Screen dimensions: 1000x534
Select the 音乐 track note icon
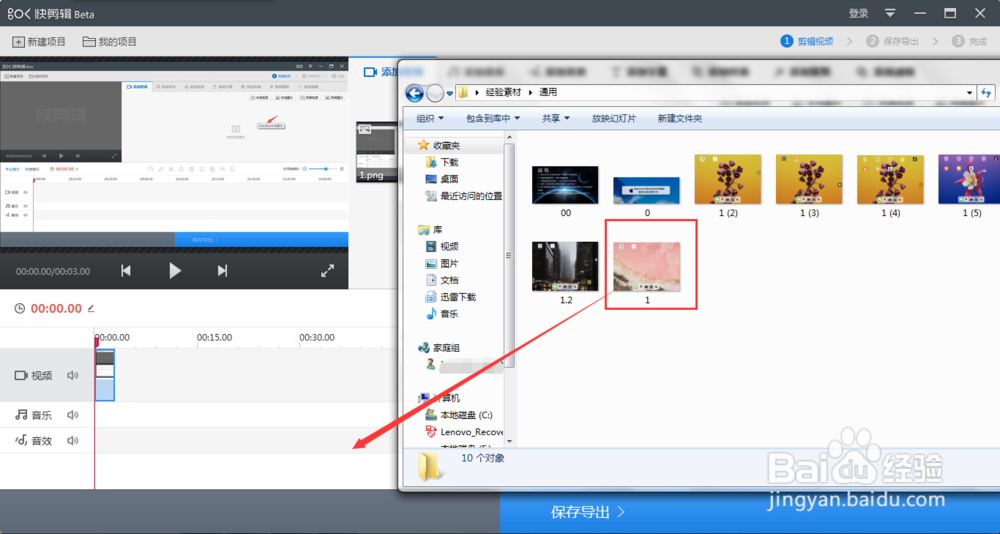click(x=21, y=415)
